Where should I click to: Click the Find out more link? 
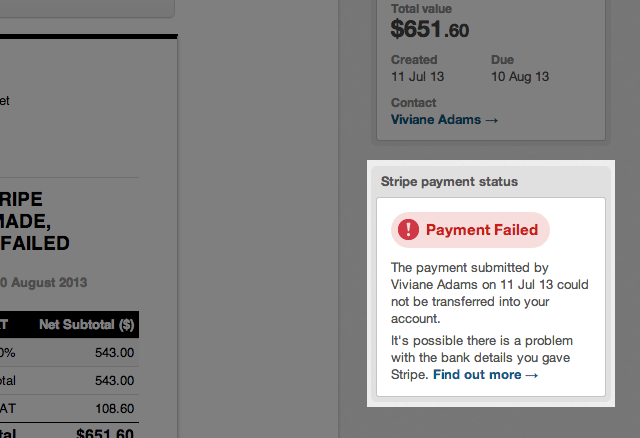(477, 375)
